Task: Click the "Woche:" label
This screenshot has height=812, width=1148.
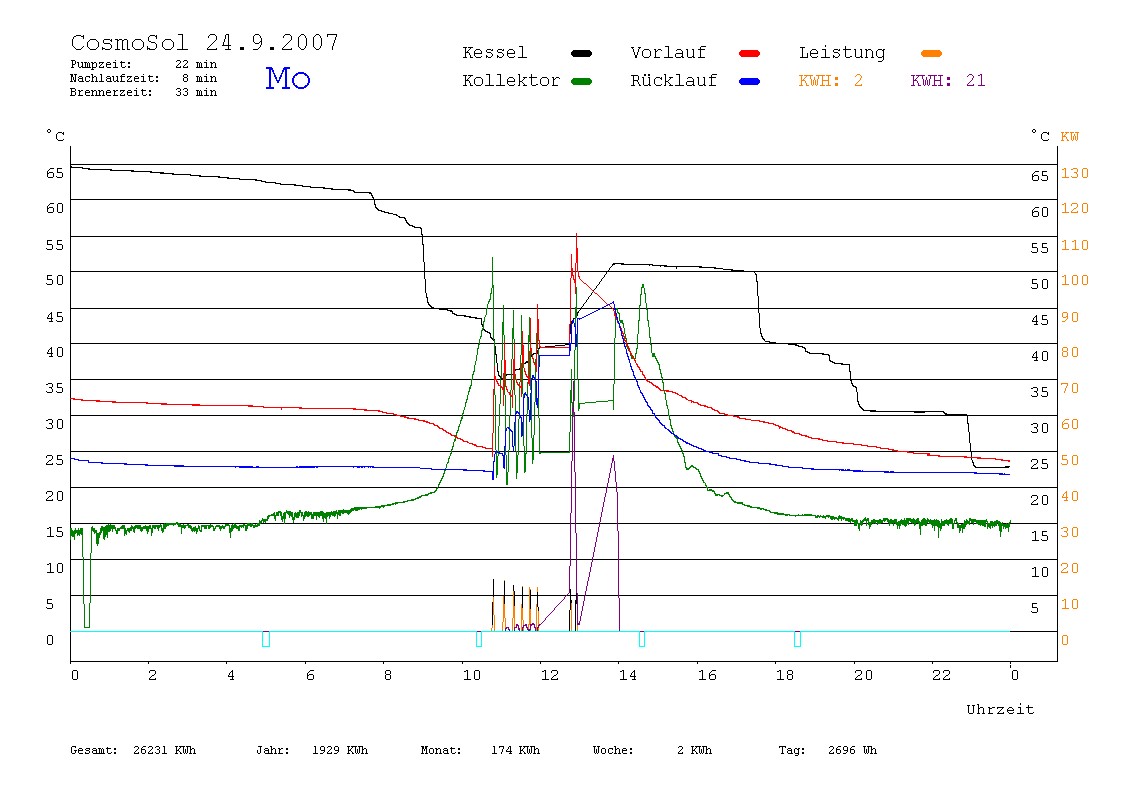Action: click(x=613, y=750)
